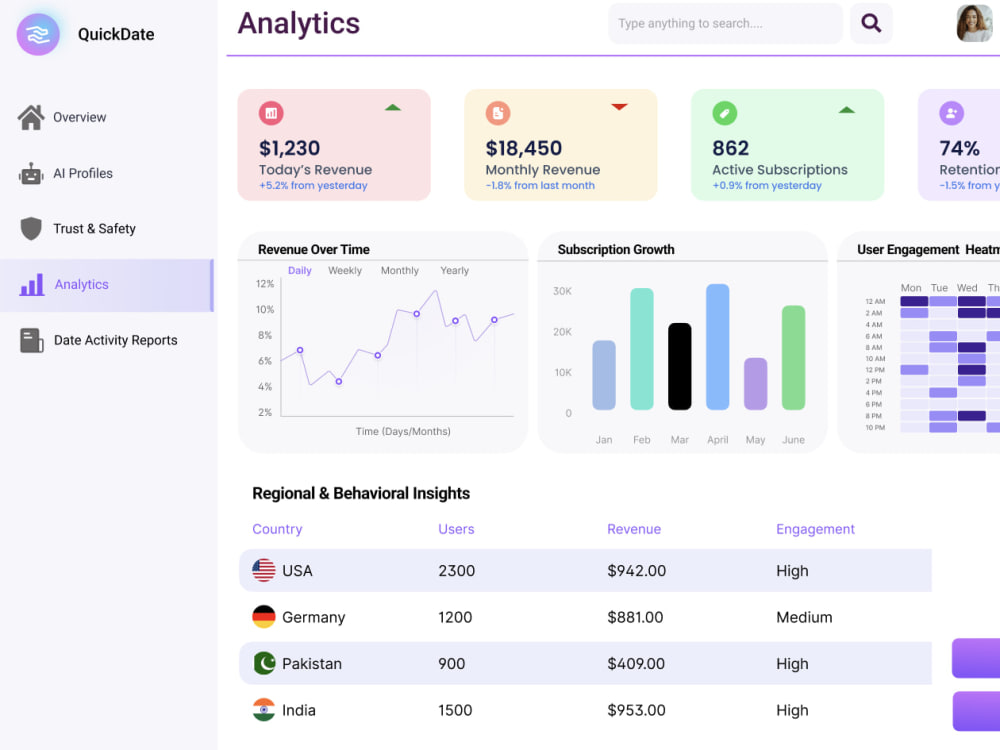Click the Germany users value 1200
Screen dimensions: 1000x750
tap(455, 617)
